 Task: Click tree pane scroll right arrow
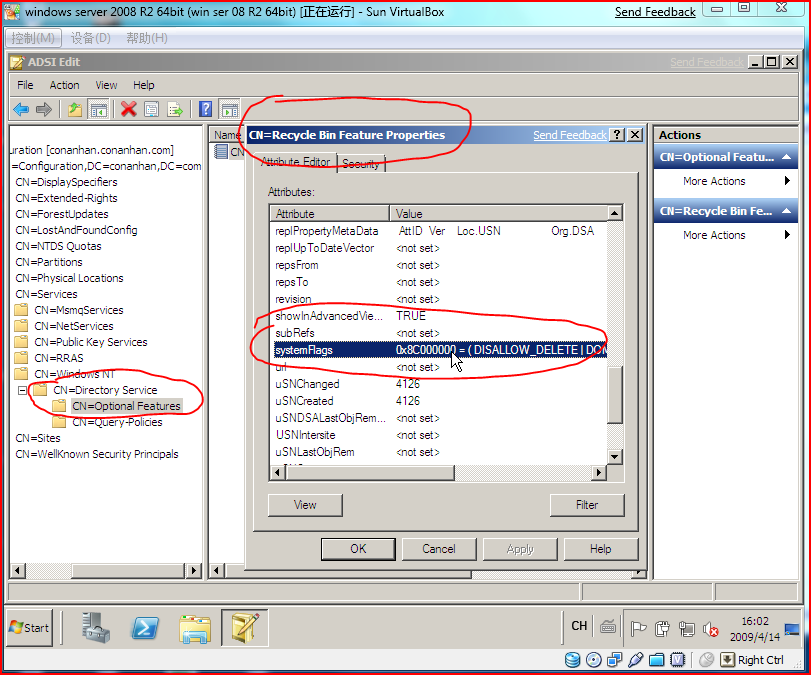(193, 571)
